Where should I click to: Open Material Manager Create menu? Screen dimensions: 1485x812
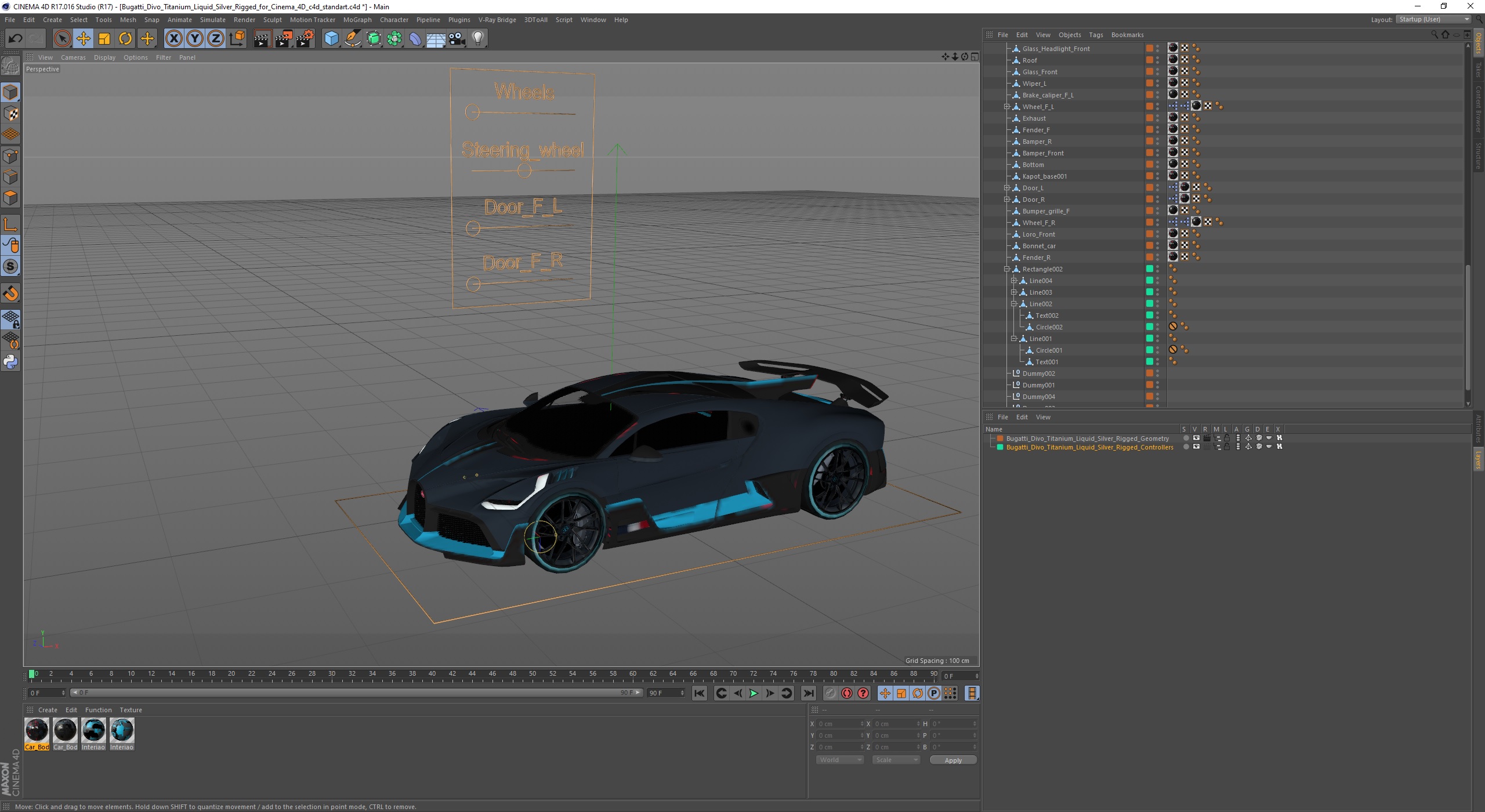pos(48,710)
